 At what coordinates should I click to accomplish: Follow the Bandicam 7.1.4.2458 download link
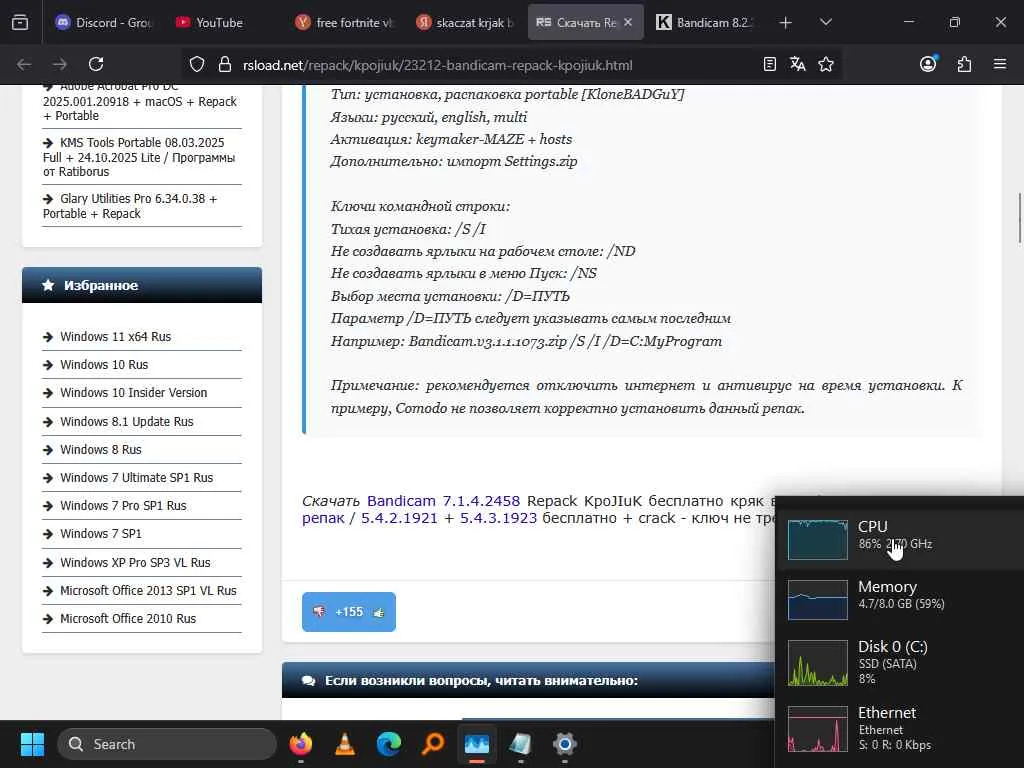pyautogui.click(x=443, y=501)
